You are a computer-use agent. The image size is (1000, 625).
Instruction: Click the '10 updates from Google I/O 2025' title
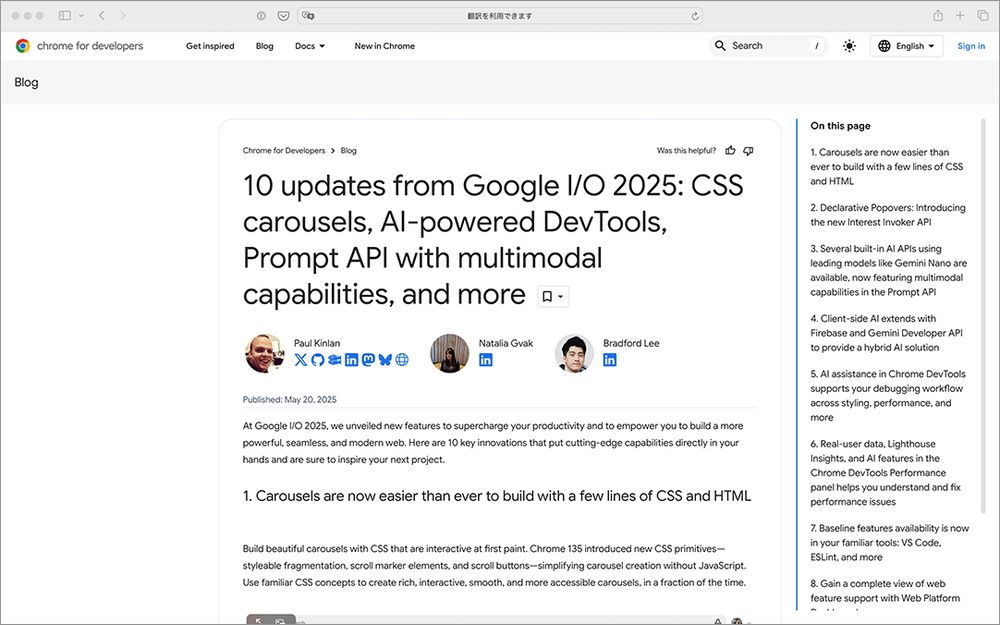[493, 240]
